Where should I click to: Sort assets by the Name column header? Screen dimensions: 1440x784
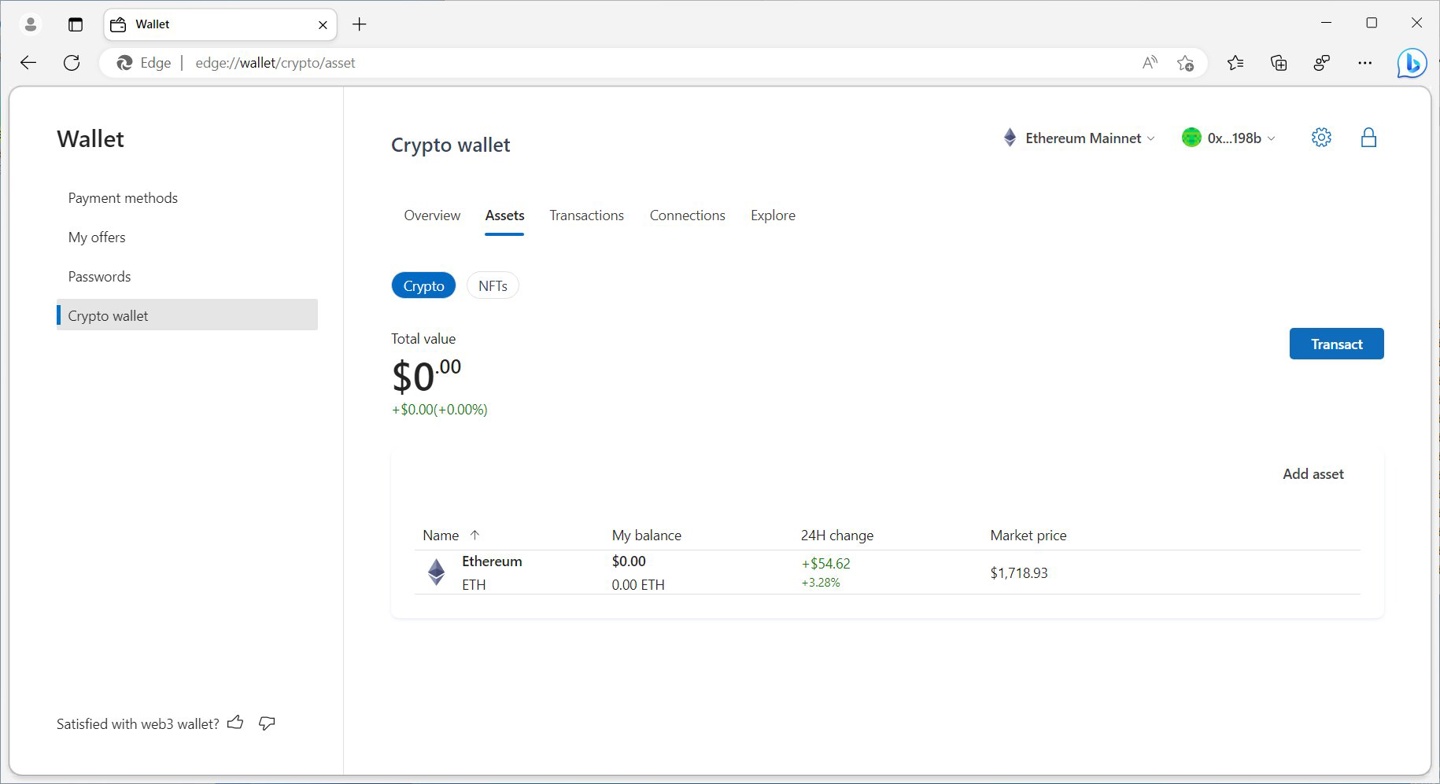coord(441,536)
